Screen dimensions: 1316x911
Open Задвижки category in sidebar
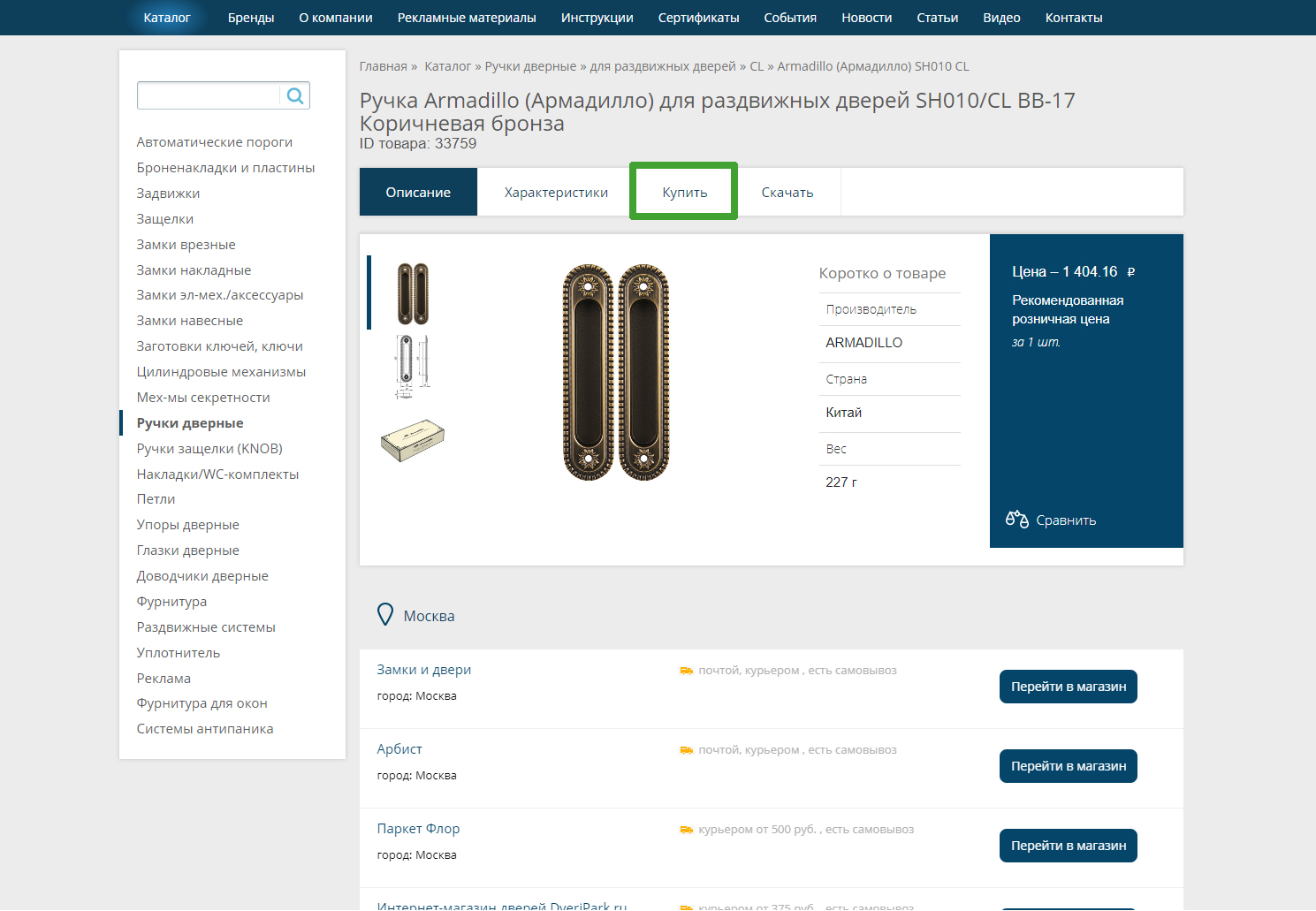click(169, 194)
